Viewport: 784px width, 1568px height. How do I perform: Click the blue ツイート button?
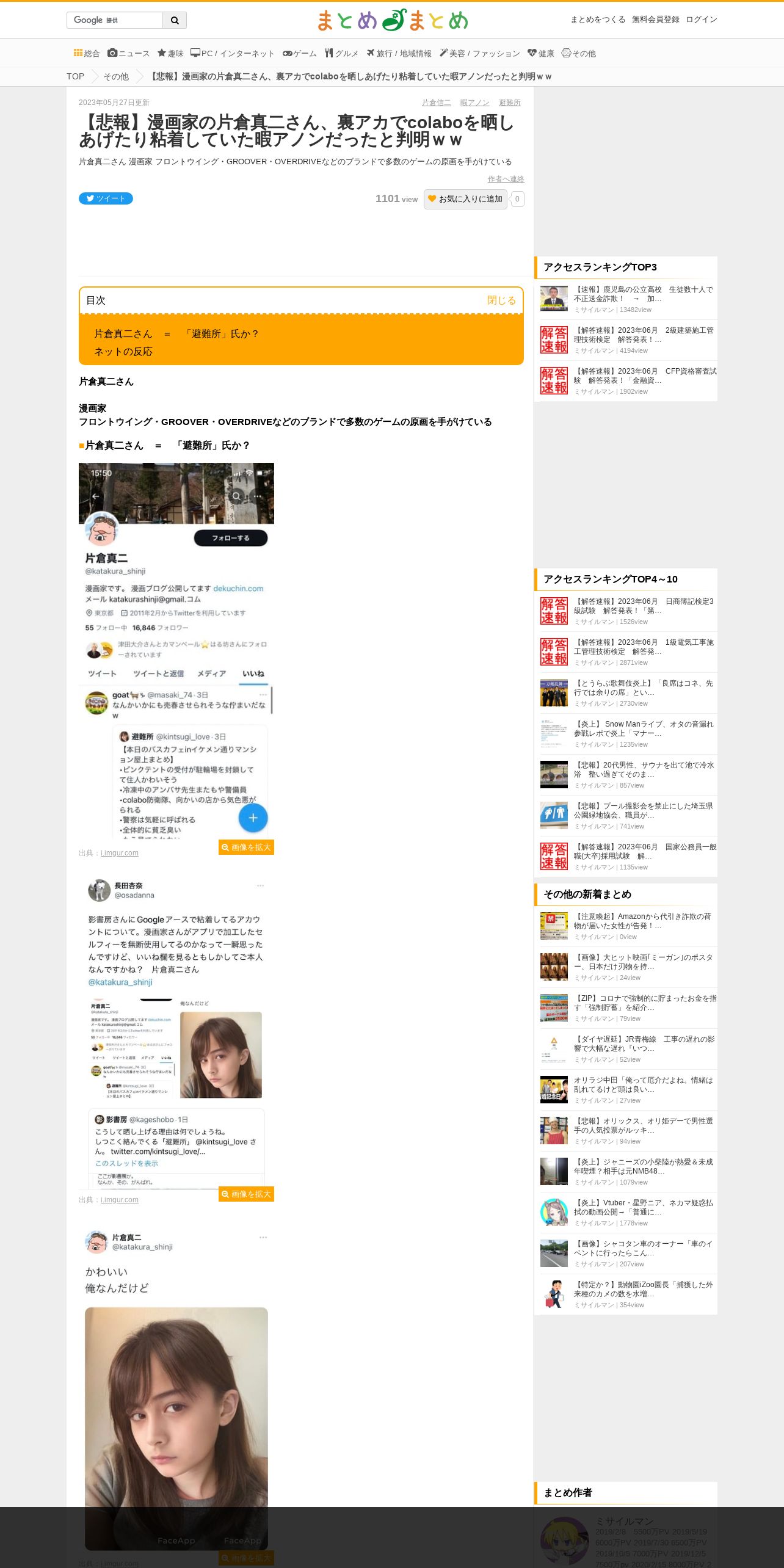(106, 198)
